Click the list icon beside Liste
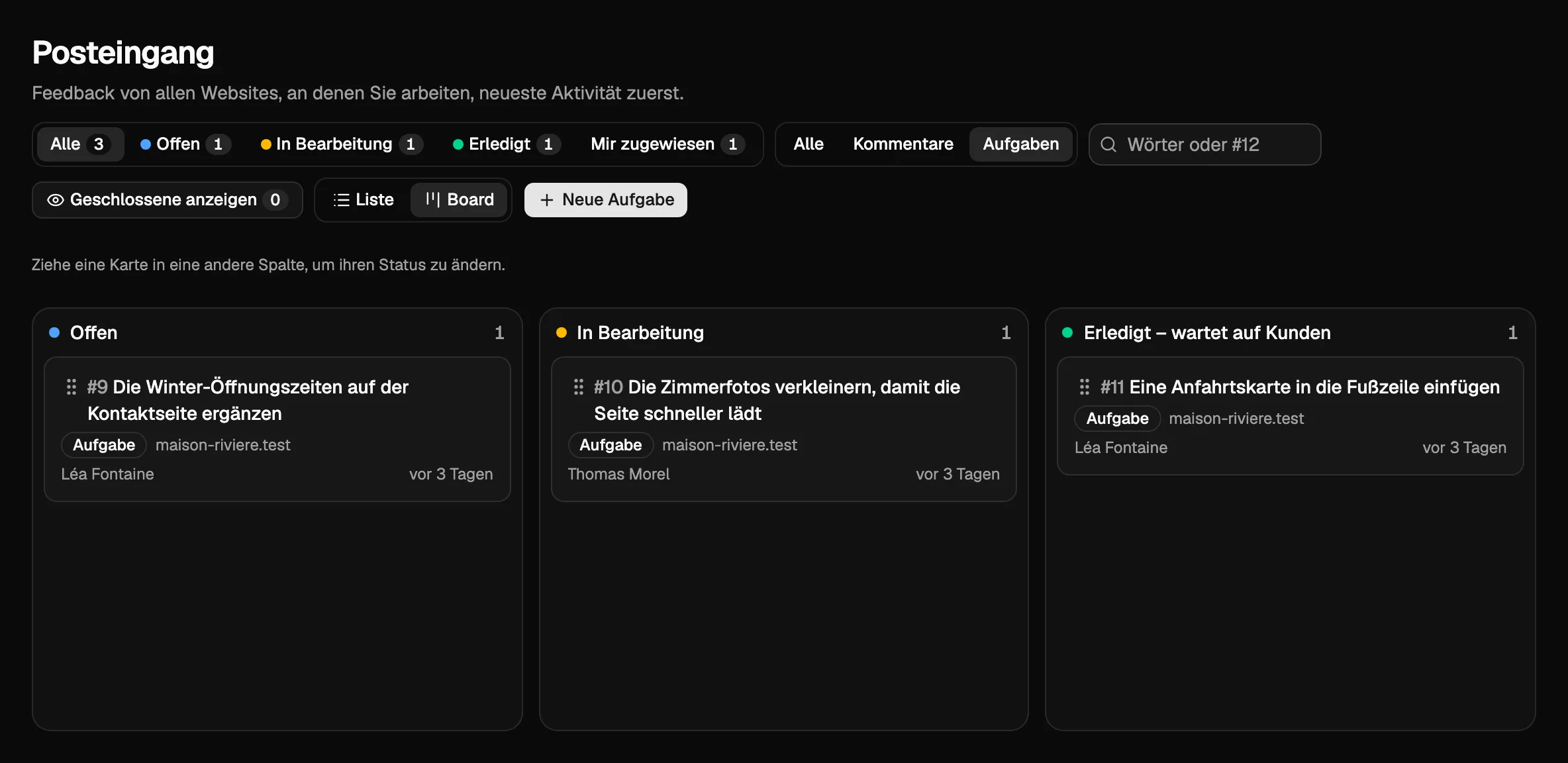The image size is (1568, 763). 341,200
